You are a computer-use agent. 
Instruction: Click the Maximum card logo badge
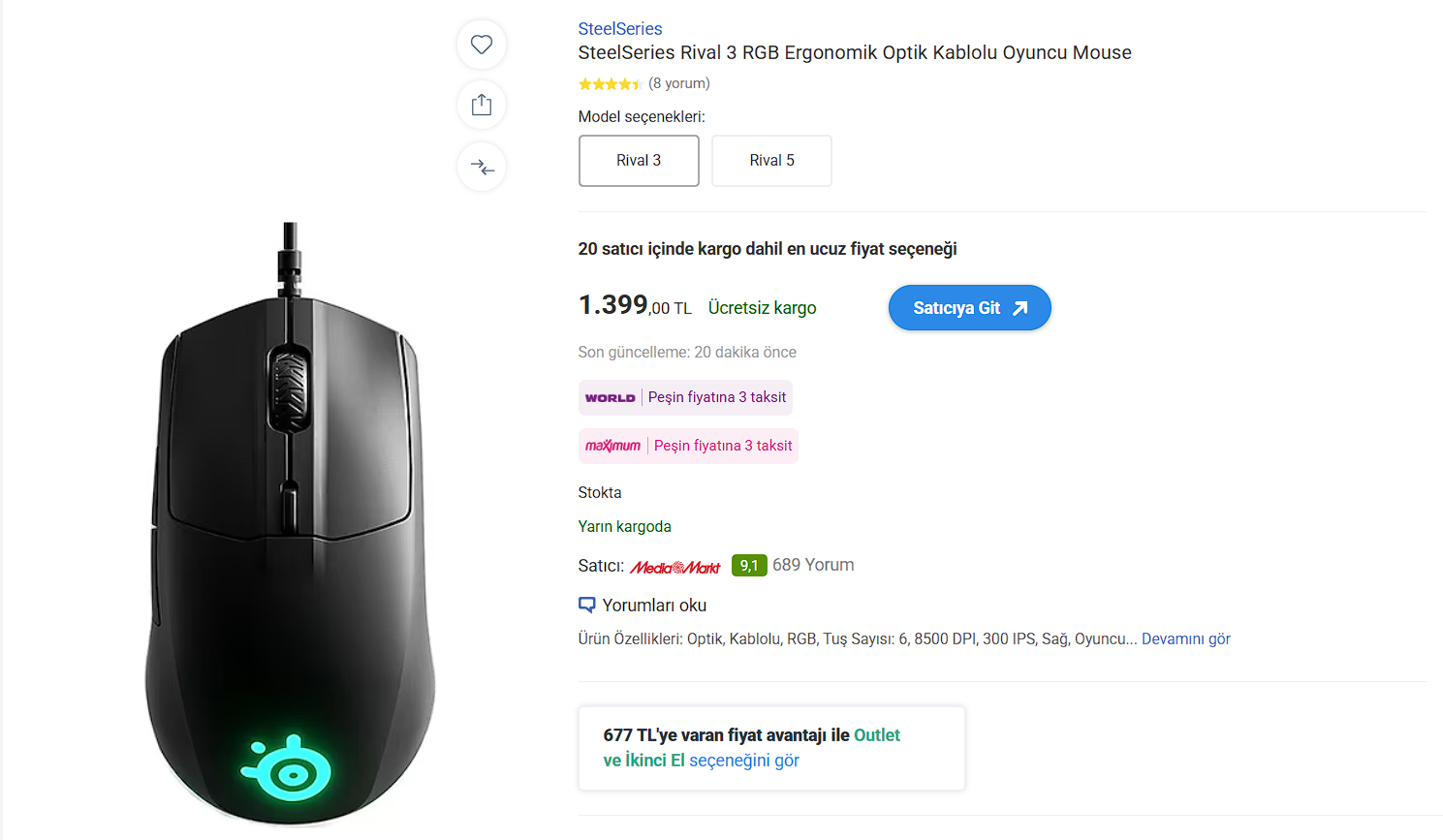click(x=612, y=446)
